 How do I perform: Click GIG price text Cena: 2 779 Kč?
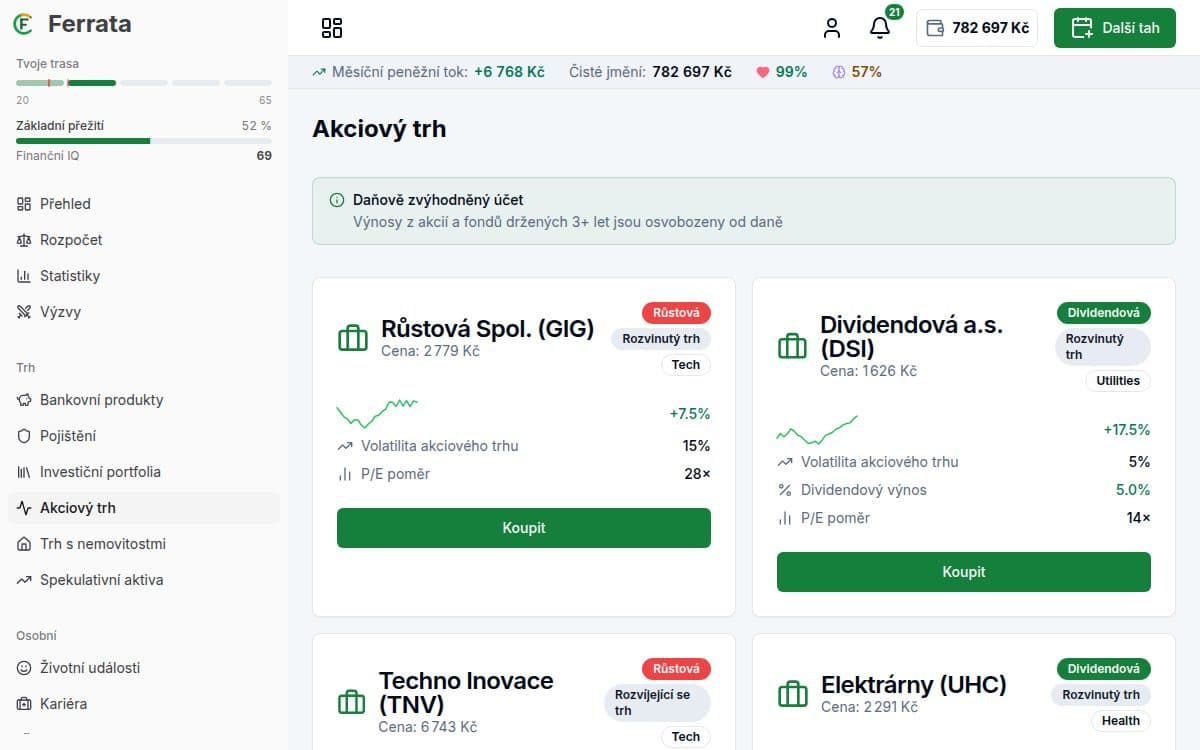430,351
